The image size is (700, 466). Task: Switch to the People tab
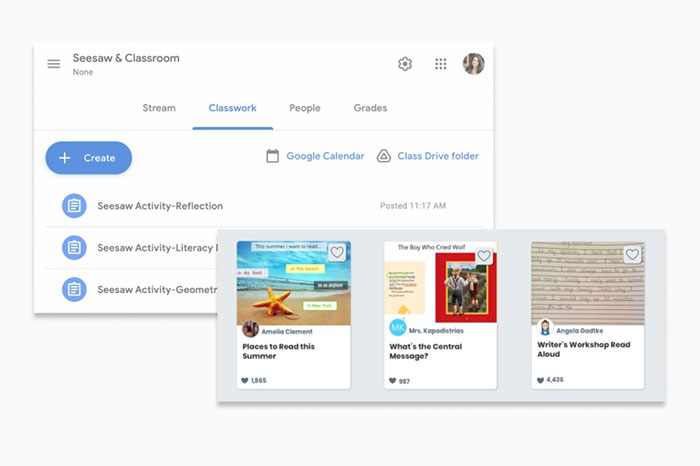click(305, 108)
